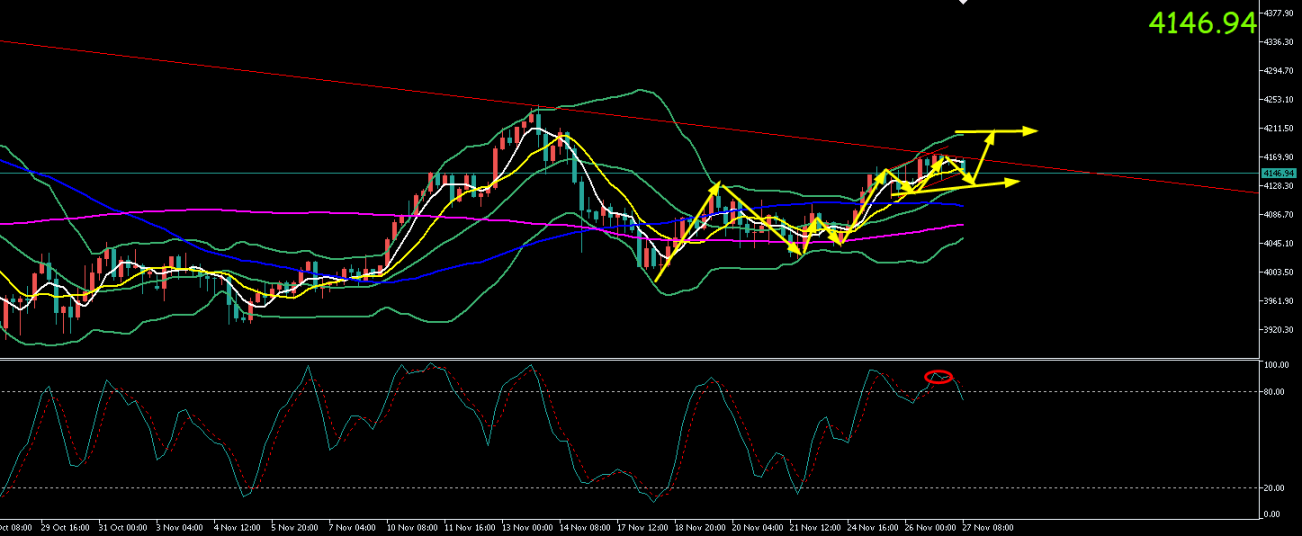Viewport: 1302px width, 536px height.
Task: Click the highlighted 4146.94 tag on price axis
Action: 1278,173
